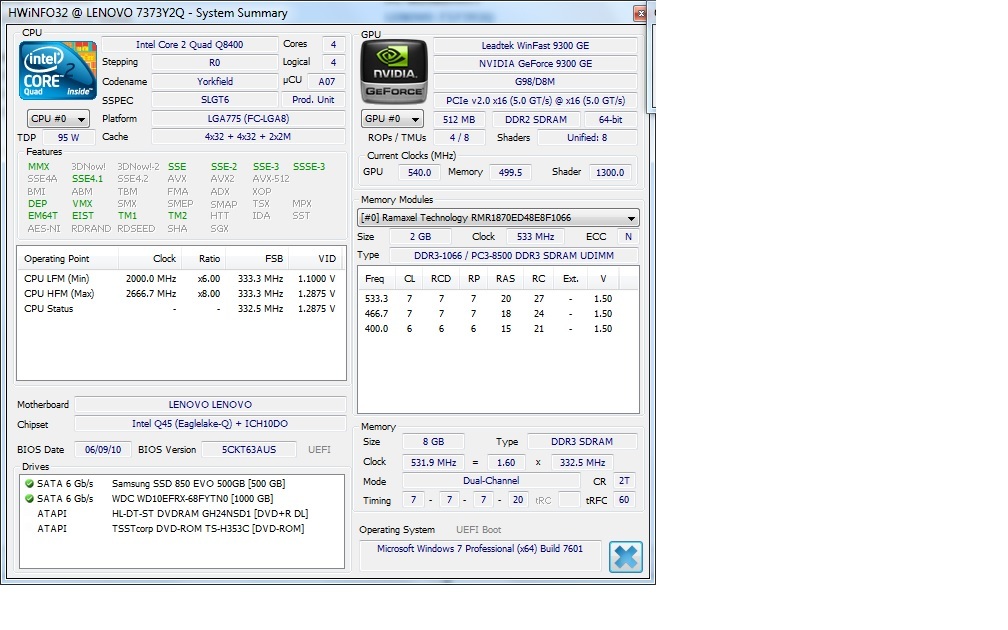
Task: Expand the Ramaxel memory module dropdown
Action: (x=498, y=217)
